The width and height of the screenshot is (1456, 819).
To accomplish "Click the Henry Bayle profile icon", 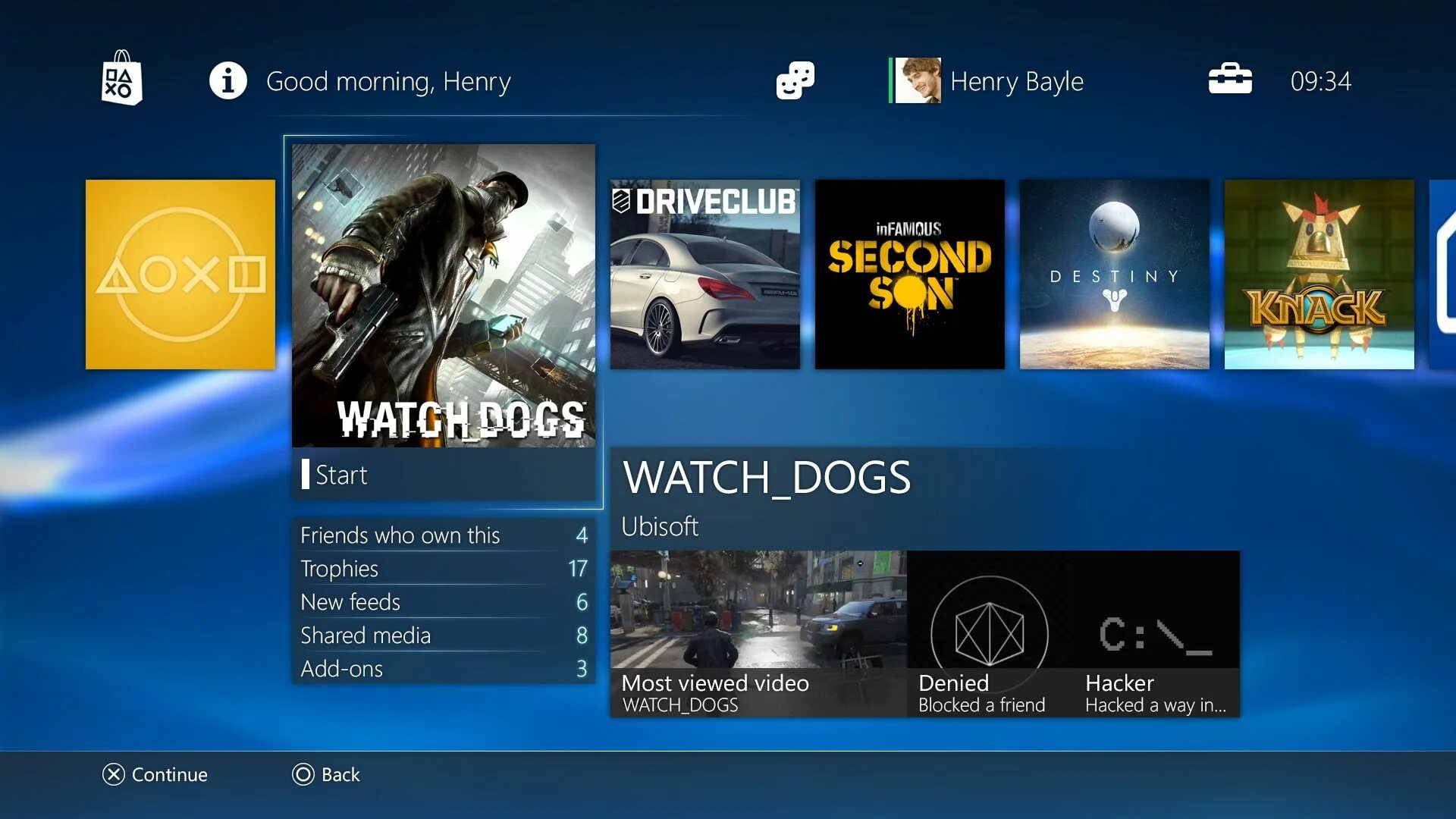I will pyautogui.click(x=917, y=80).
